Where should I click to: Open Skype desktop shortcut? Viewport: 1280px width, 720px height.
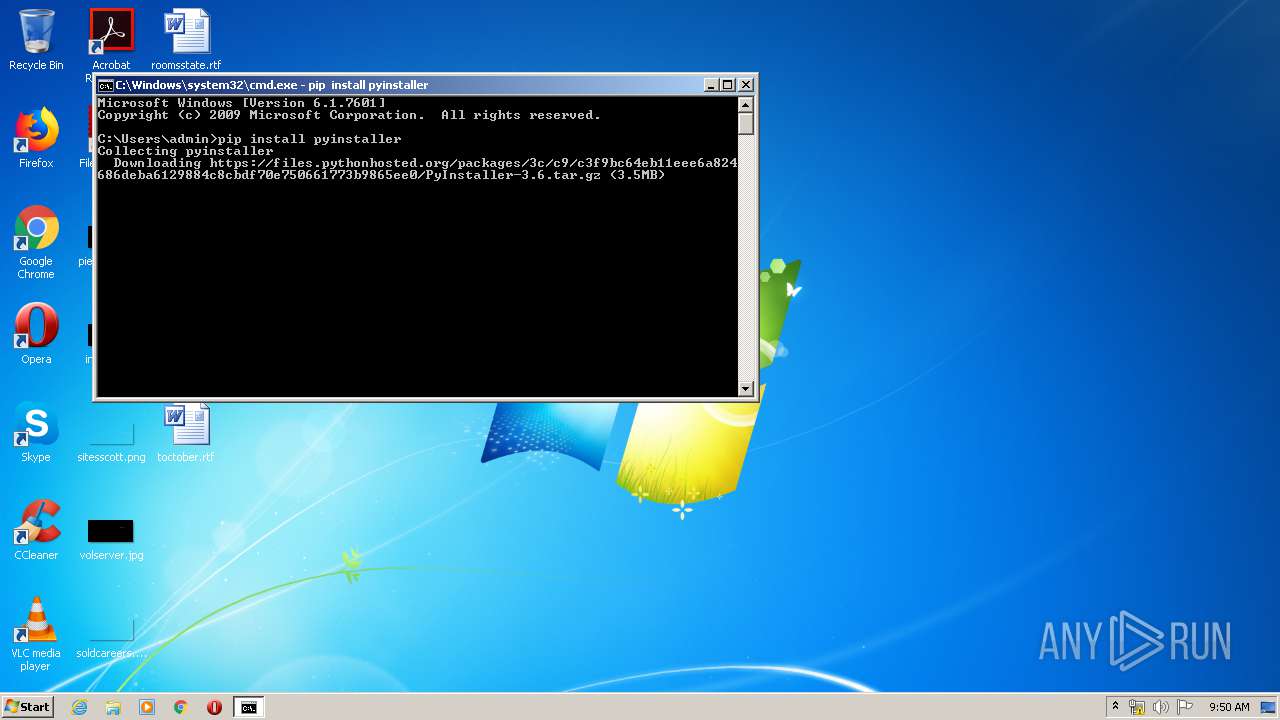click(x=36, y=432)
